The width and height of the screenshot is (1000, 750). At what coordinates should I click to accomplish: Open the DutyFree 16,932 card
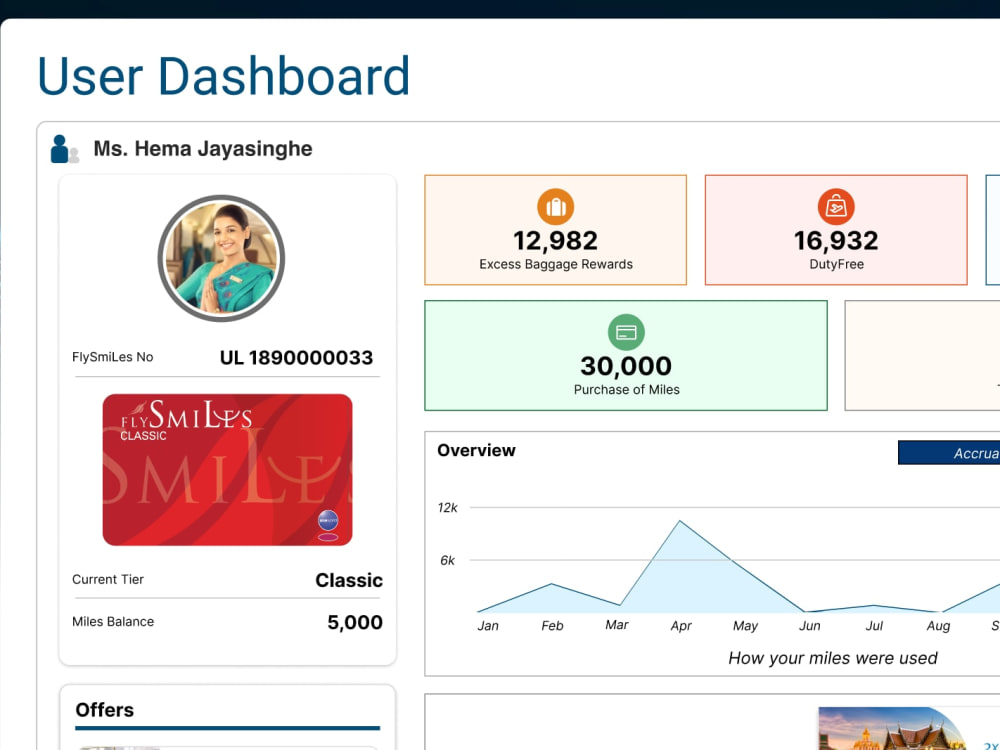coord(836,230)
